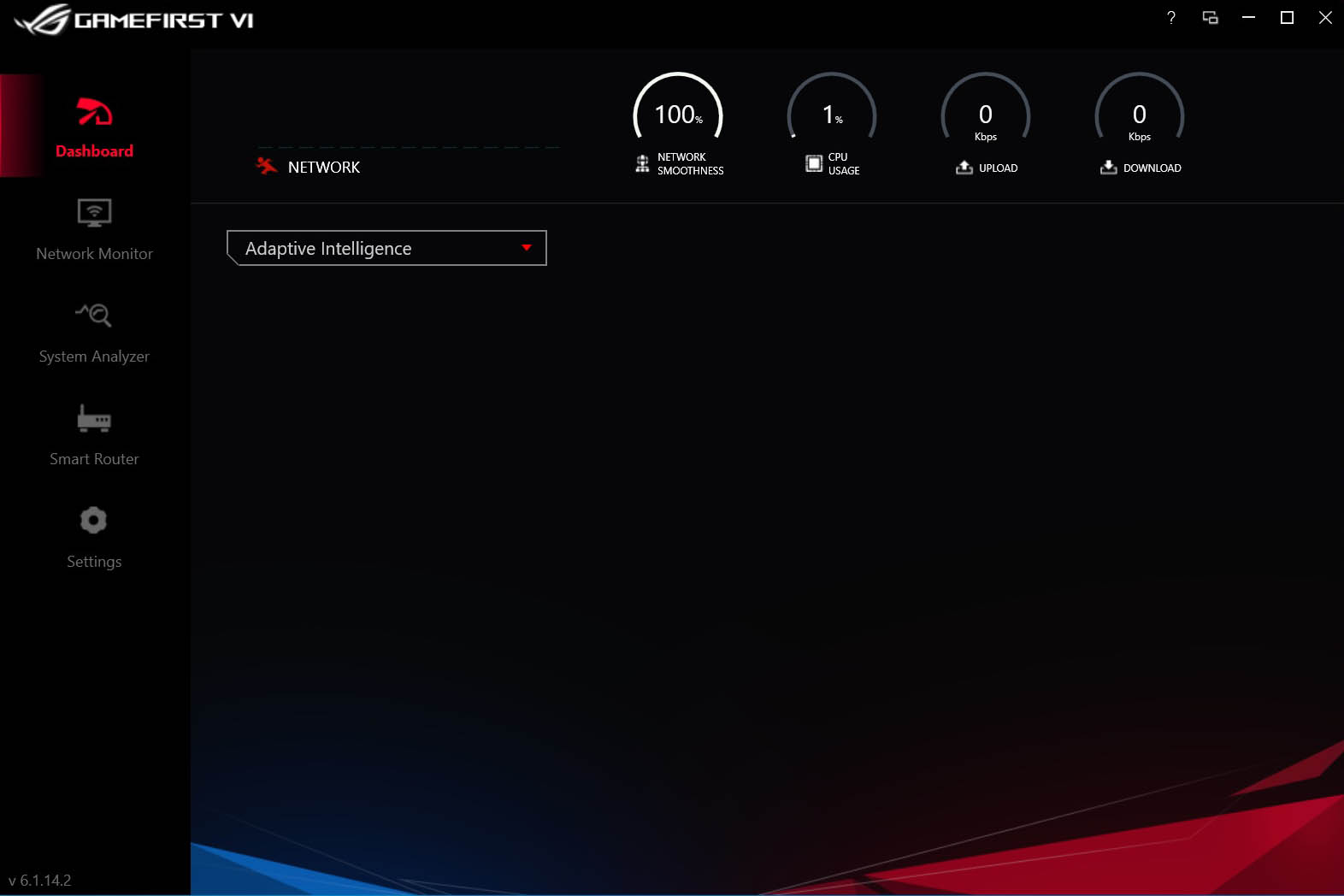
Task: Open the Dashboard speedometer icon
Action: 94,112
